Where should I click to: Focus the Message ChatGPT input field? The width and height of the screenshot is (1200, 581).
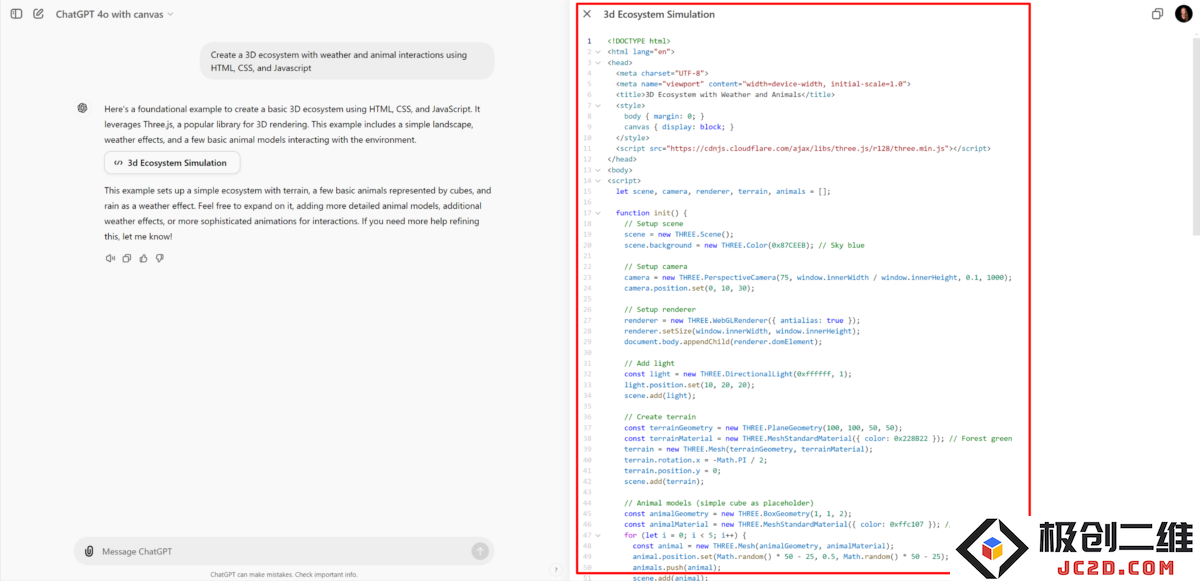click(282, 551)
